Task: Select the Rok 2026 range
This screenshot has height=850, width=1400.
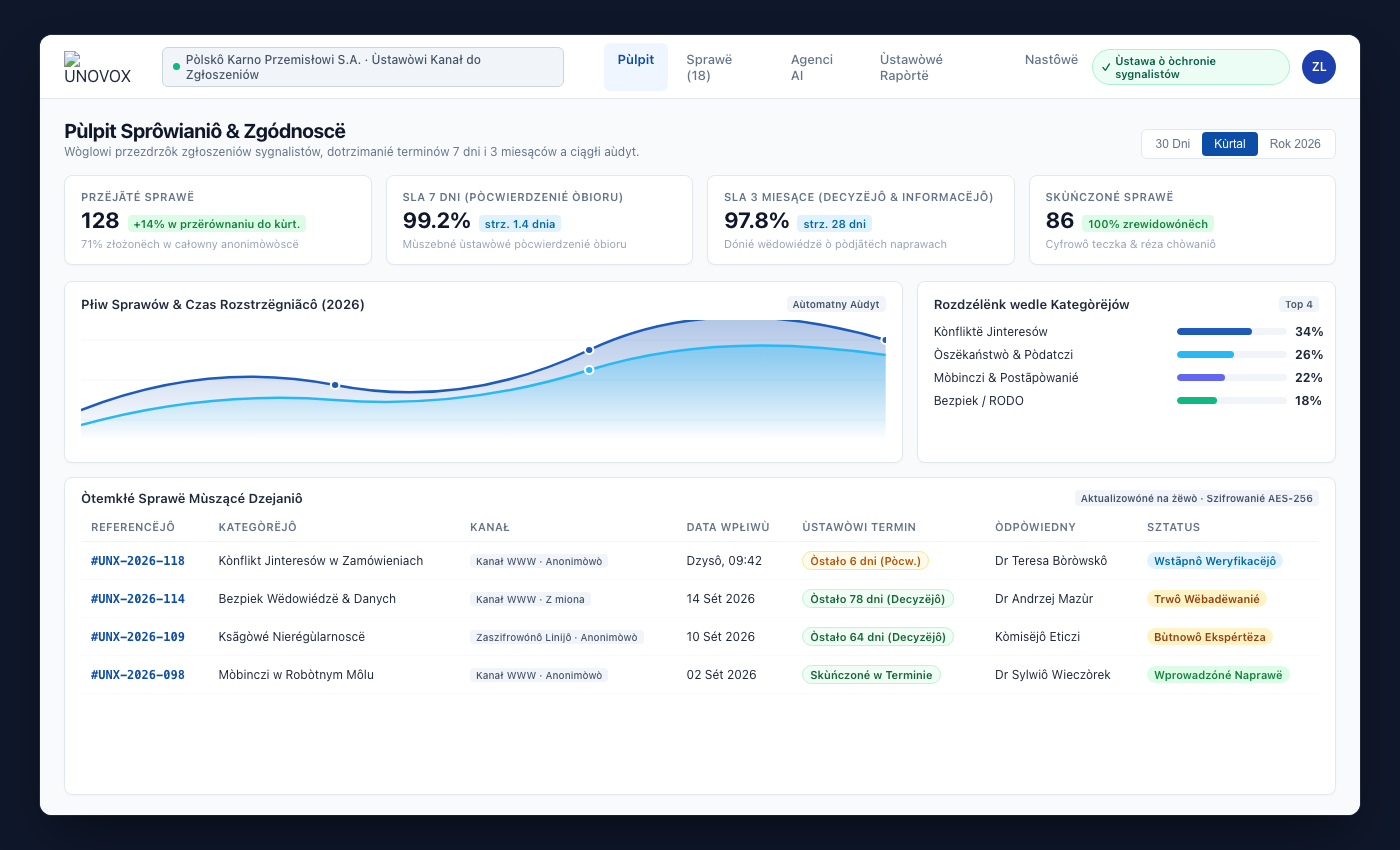Action: click(1295, 144)
